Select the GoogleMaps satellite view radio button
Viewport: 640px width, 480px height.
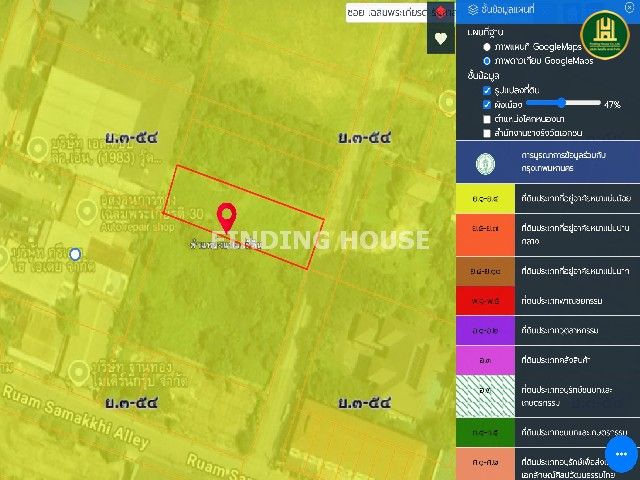coord(486,61)
